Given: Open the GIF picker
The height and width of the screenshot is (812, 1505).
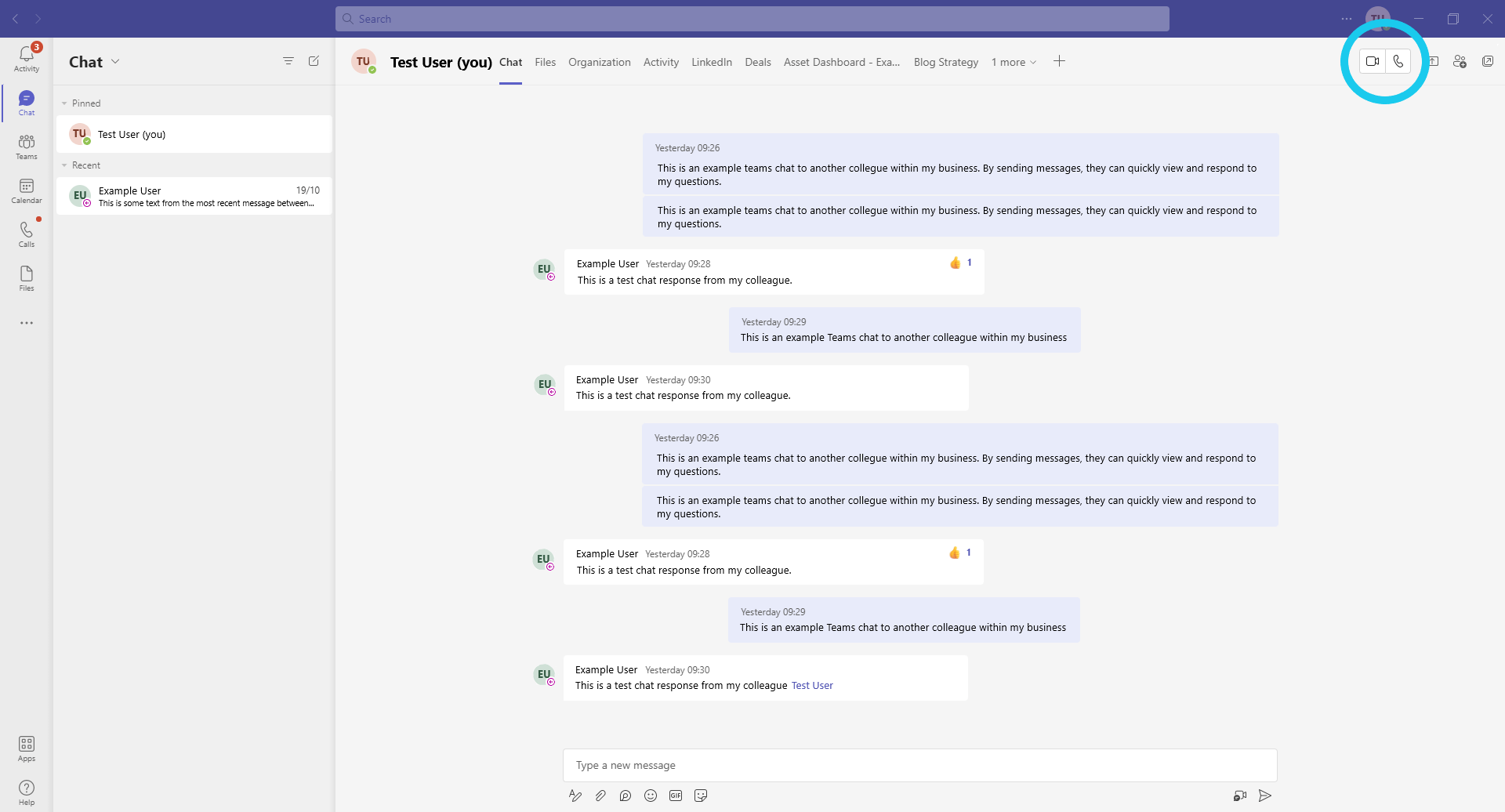Looking at the screenshot, I should point(676,796).
